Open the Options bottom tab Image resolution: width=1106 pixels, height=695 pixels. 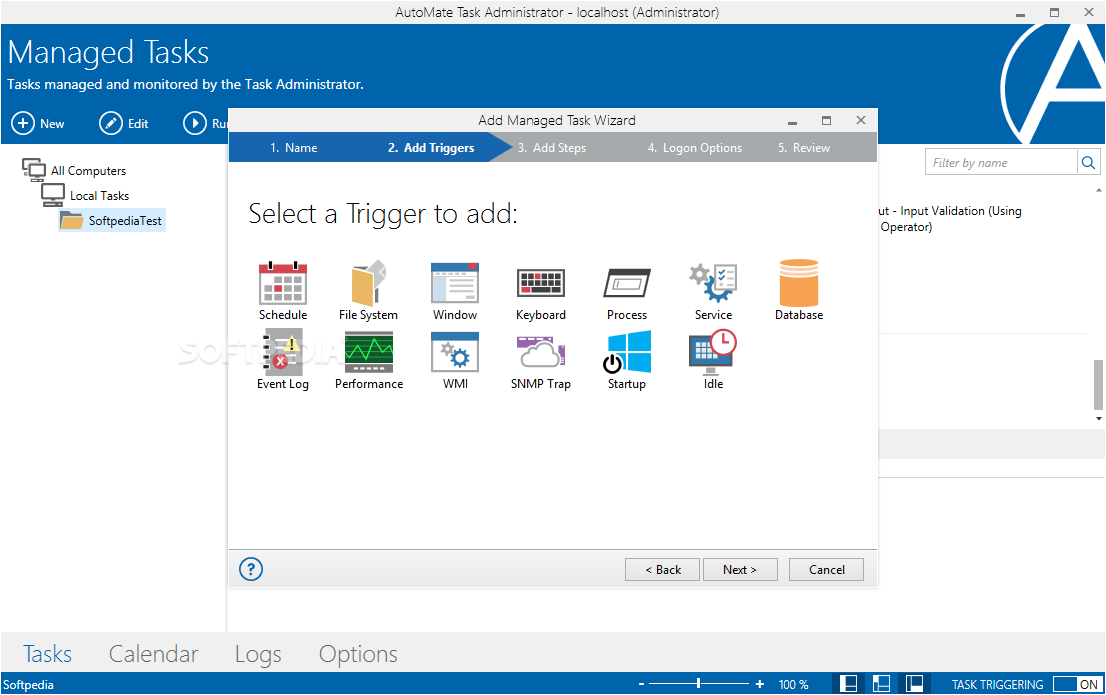click(x=358, y=654)
